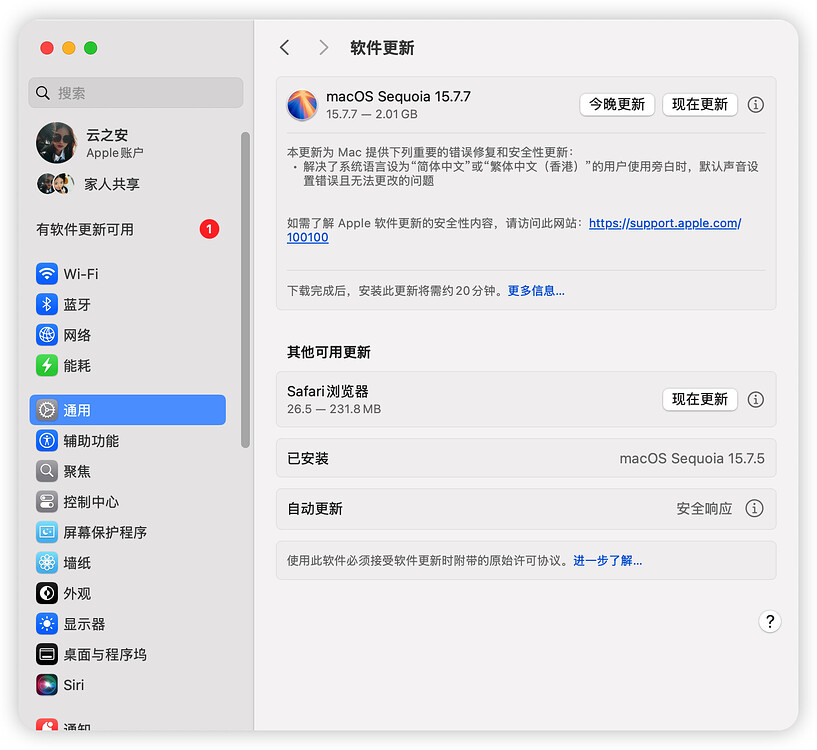
Task: Click the 软件更新 page title
Action: coord(382,48)
